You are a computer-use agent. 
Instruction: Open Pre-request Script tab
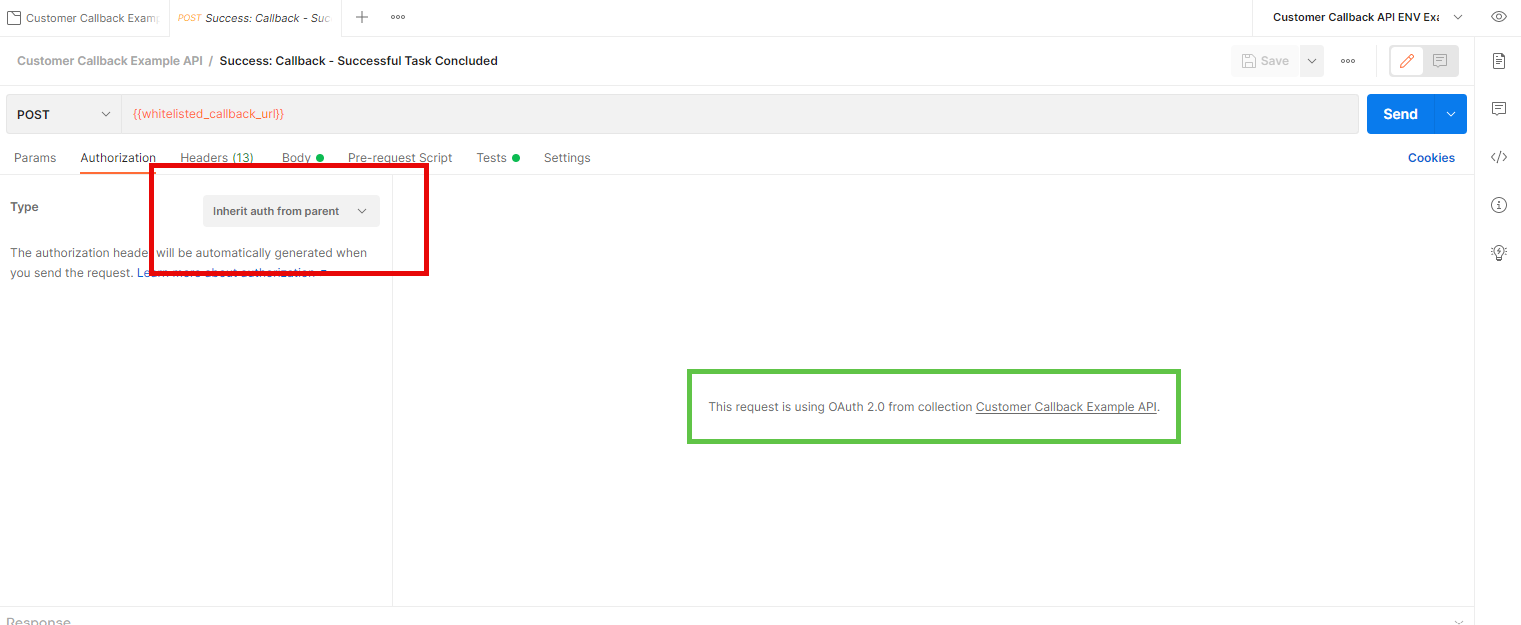[400, 158]
